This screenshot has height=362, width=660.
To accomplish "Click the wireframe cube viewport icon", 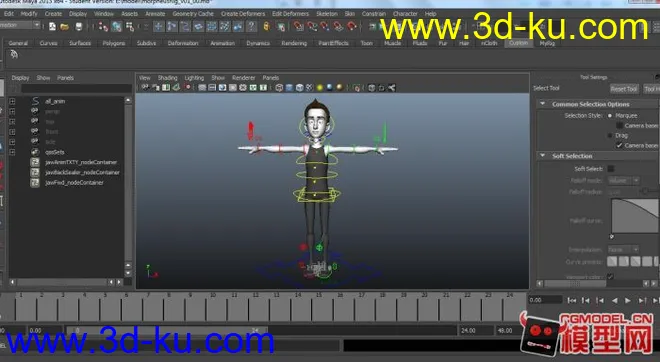I will 279,88.
